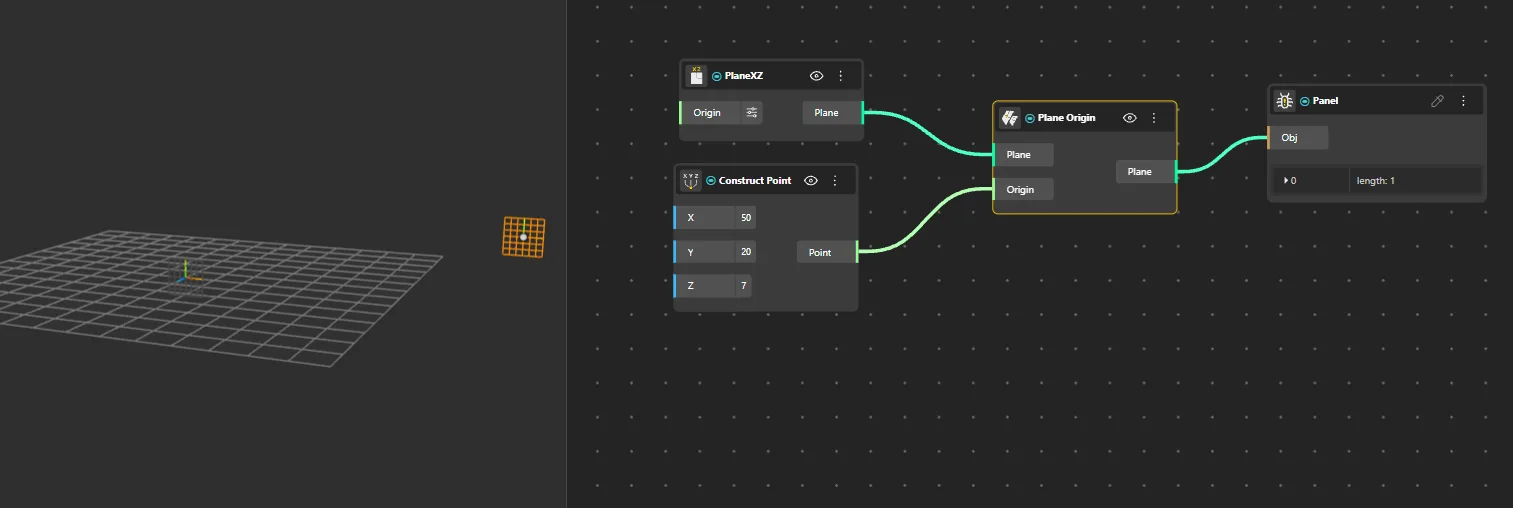The height and width of the screenshot is (508, 1513).
Task: Open the PlaneXZ node three-dot menu
Action: tap(840, 76)
